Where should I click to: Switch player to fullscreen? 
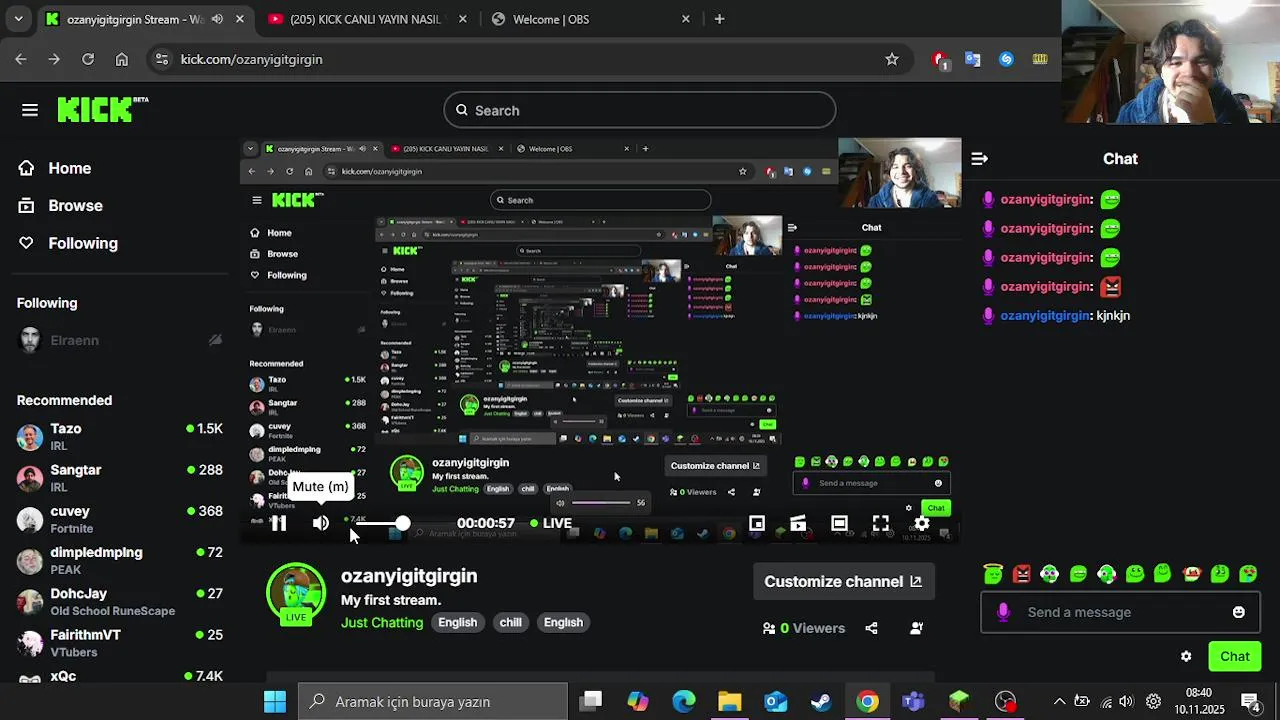880,523
